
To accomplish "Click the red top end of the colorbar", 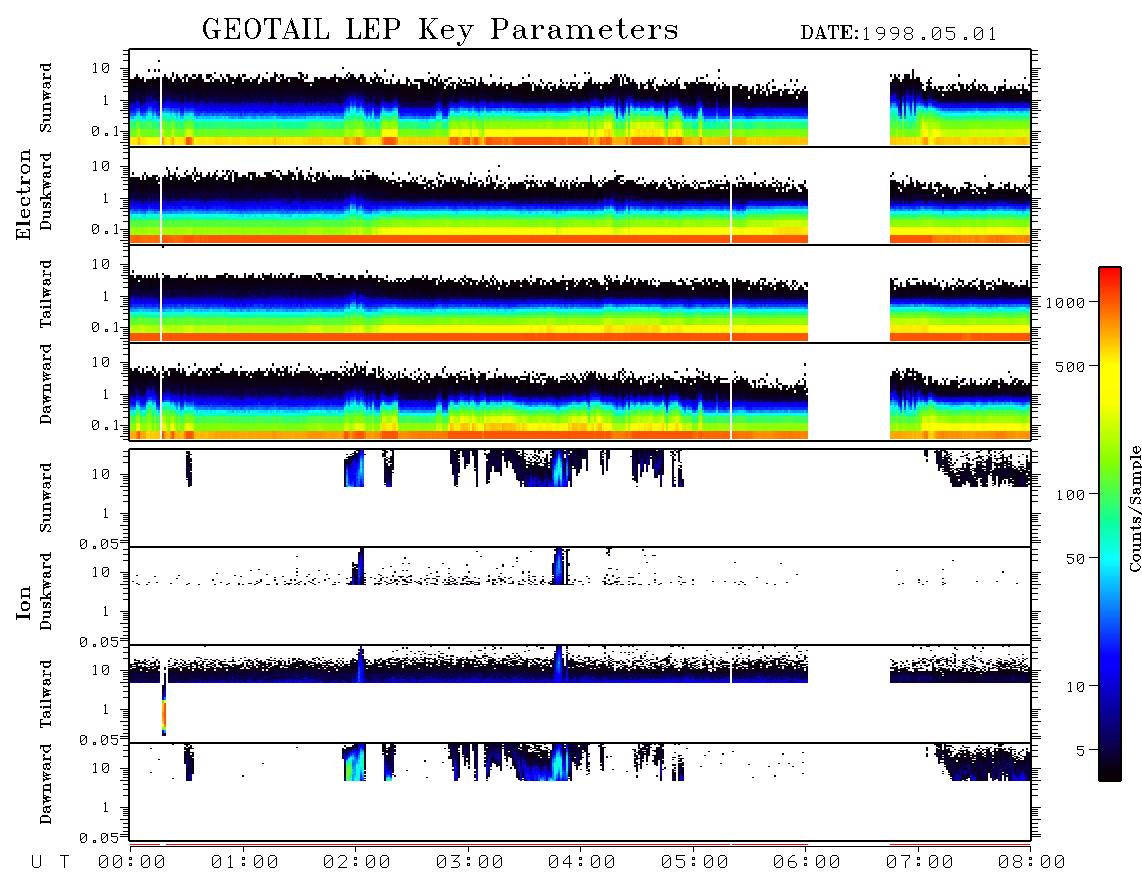I will 1109,275.
